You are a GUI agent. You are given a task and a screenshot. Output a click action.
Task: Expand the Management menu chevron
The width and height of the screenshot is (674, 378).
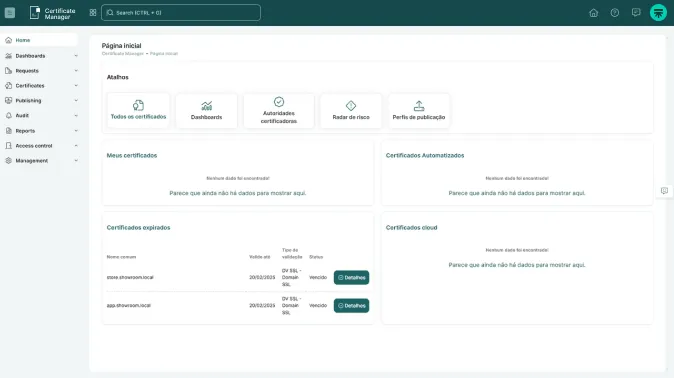click(x=76, y=160)
